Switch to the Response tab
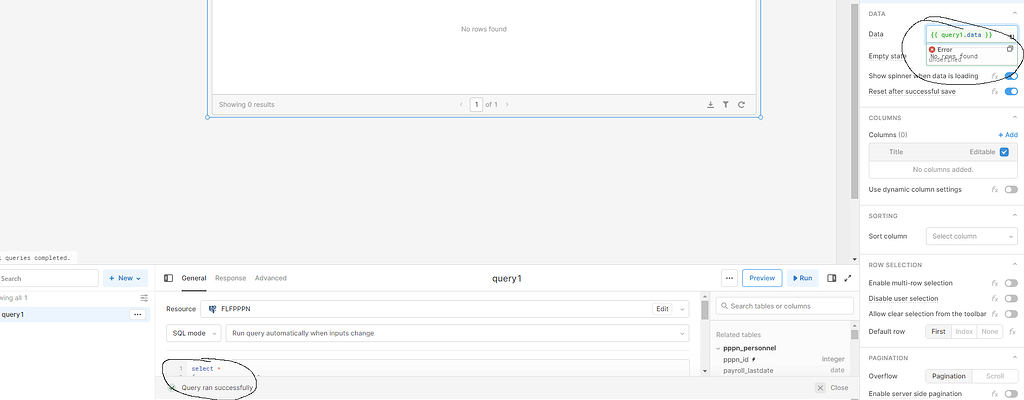Screen dimensions: 1024x400 (231, 278)
